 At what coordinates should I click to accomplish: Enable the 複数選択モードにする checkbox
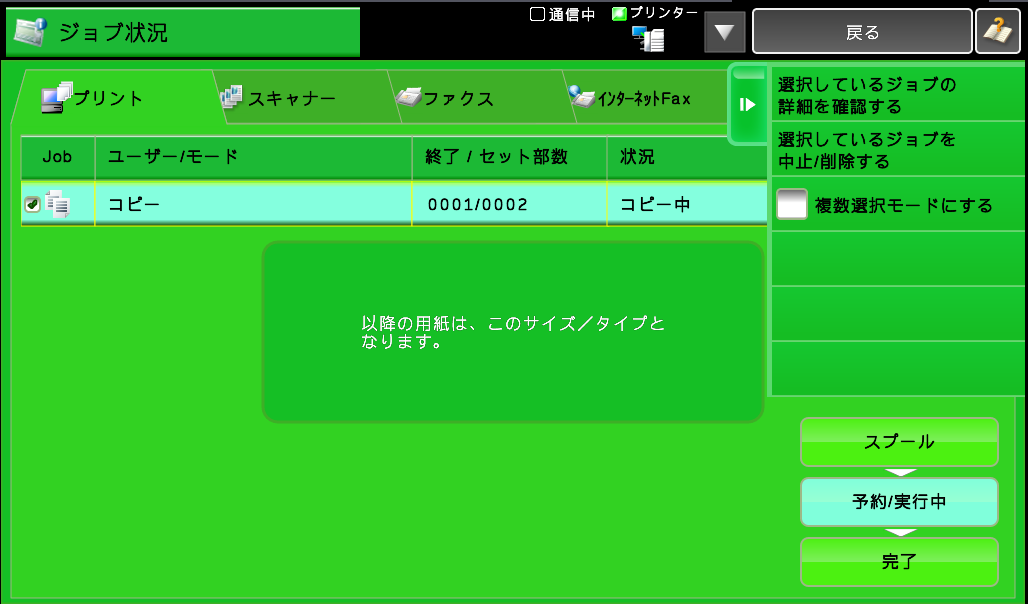(791, 205)
